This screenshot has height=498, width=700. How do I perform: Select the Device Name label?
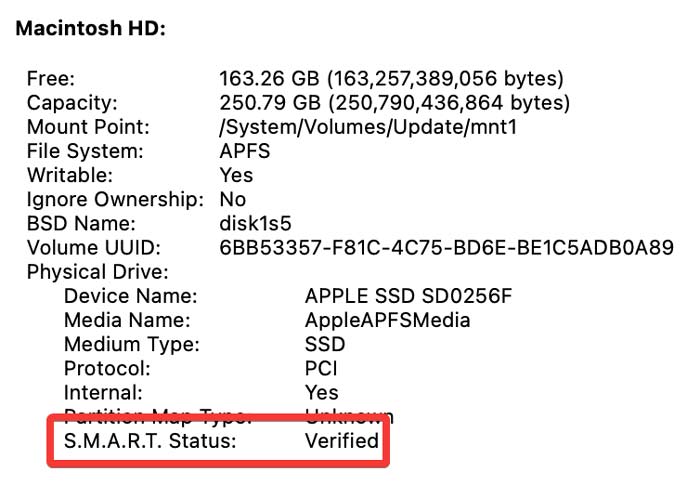(130, 296)
